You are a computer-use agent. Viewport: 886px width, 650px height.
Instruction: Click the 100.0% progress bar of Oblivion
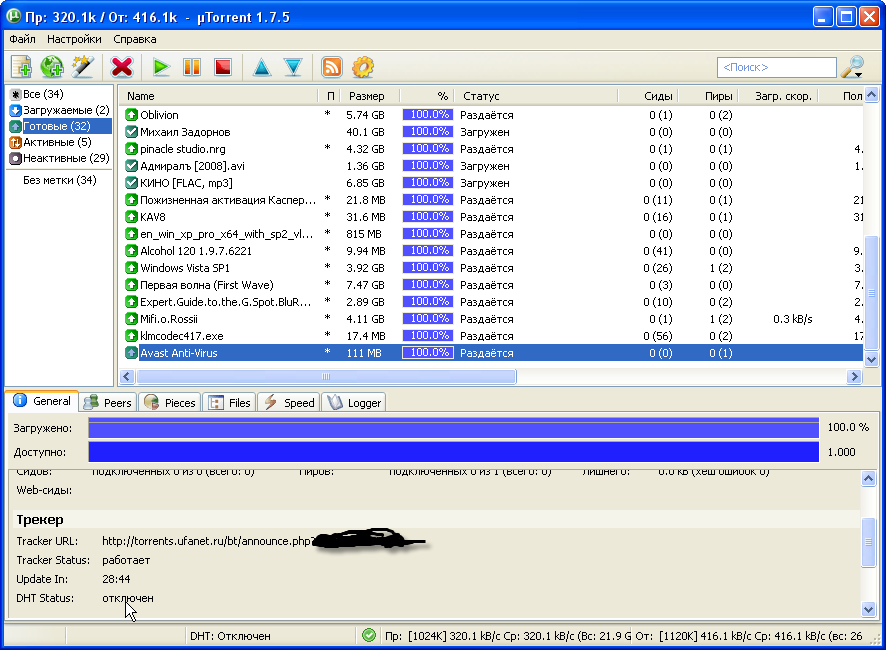click(x=427, y=115)
